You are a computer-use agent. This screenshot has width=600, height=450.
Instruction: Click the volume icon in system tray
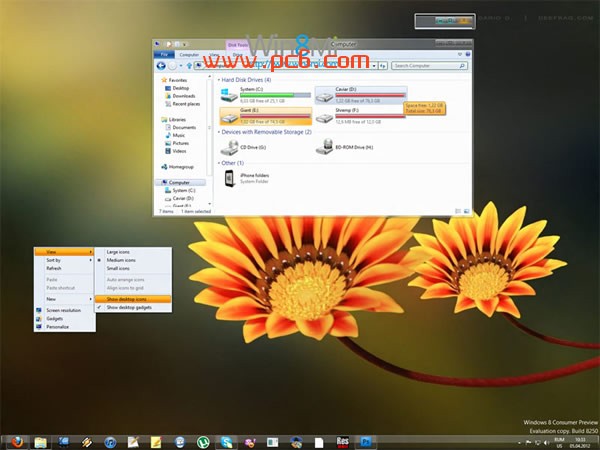(546, 443)
